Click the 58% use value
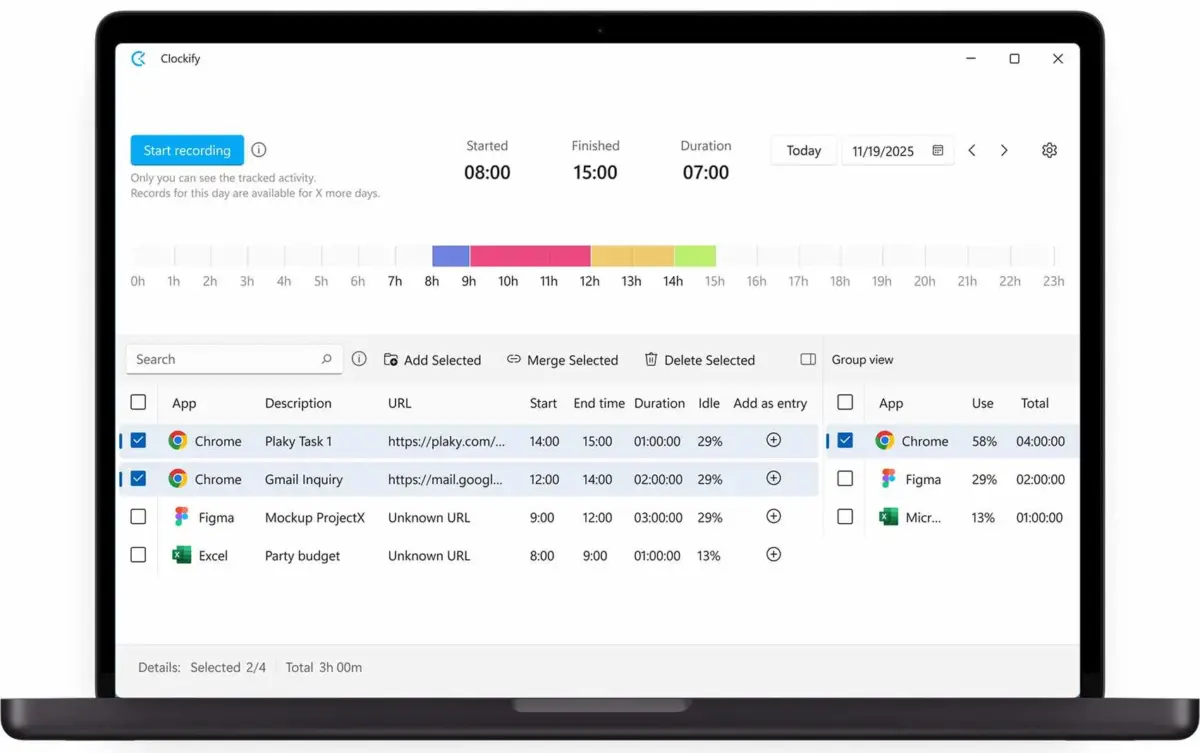Image resolution: width=1200 pixels, height=753 pixels. 984,441
